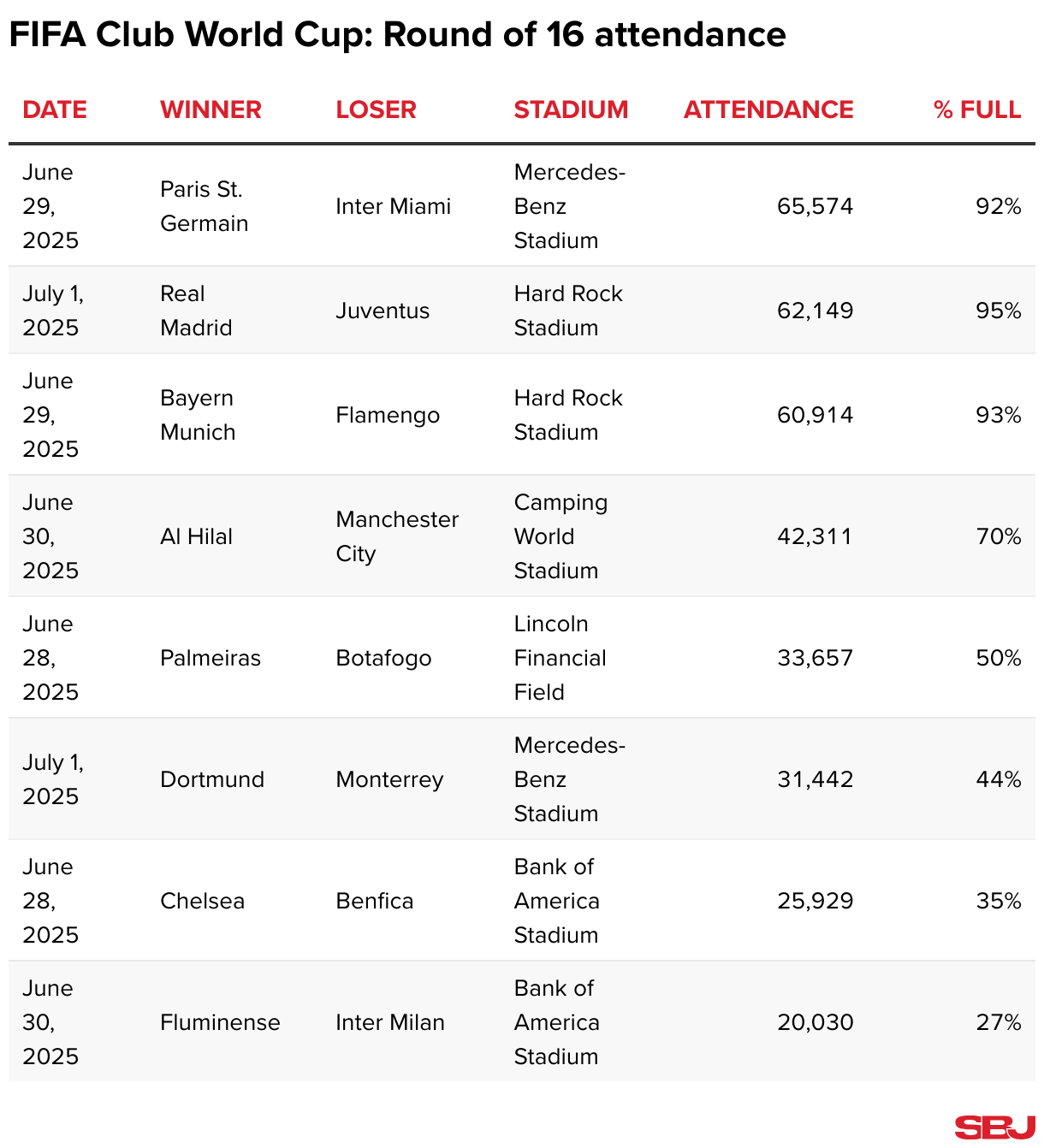
Task: Click the Juventus cell
Action: point(383,311)
